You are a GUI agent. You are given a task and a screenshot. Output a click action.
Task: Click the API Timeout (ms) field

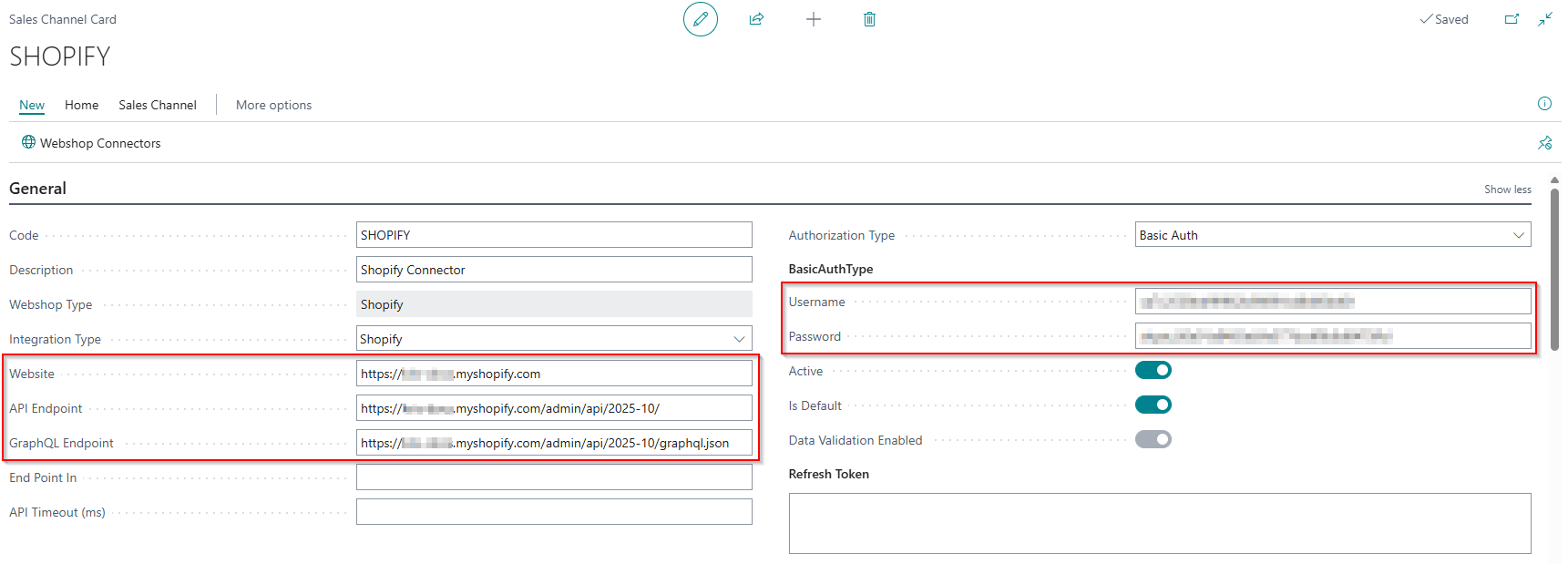(x=554, y=512)
